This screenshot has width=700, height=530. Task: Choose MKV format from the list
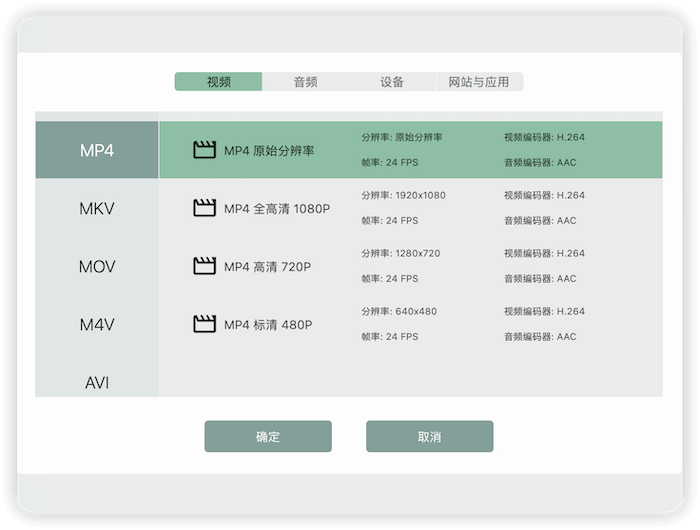(x=97, y=209)
